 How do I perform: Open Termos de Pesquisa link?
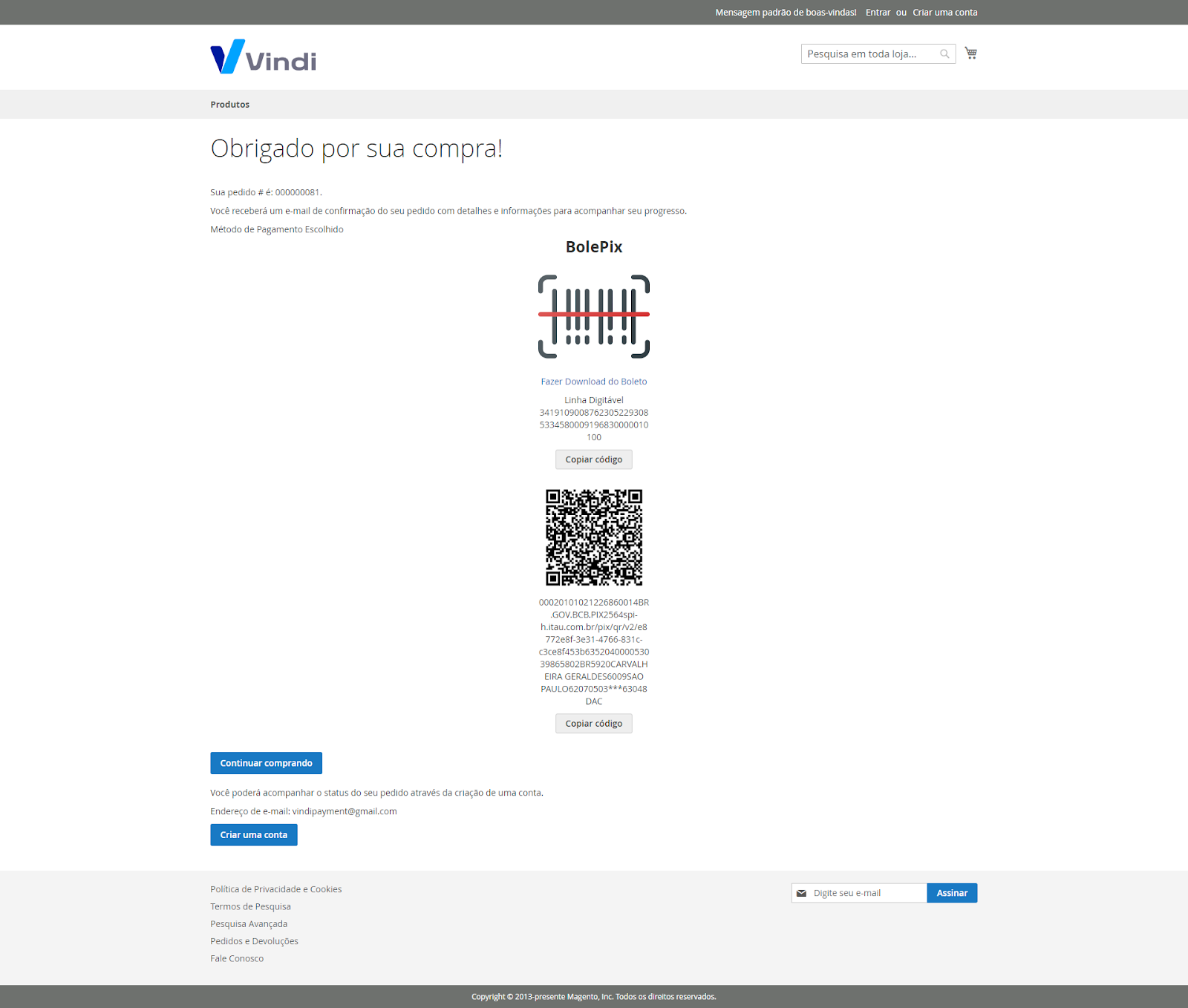tap(250, 906)
